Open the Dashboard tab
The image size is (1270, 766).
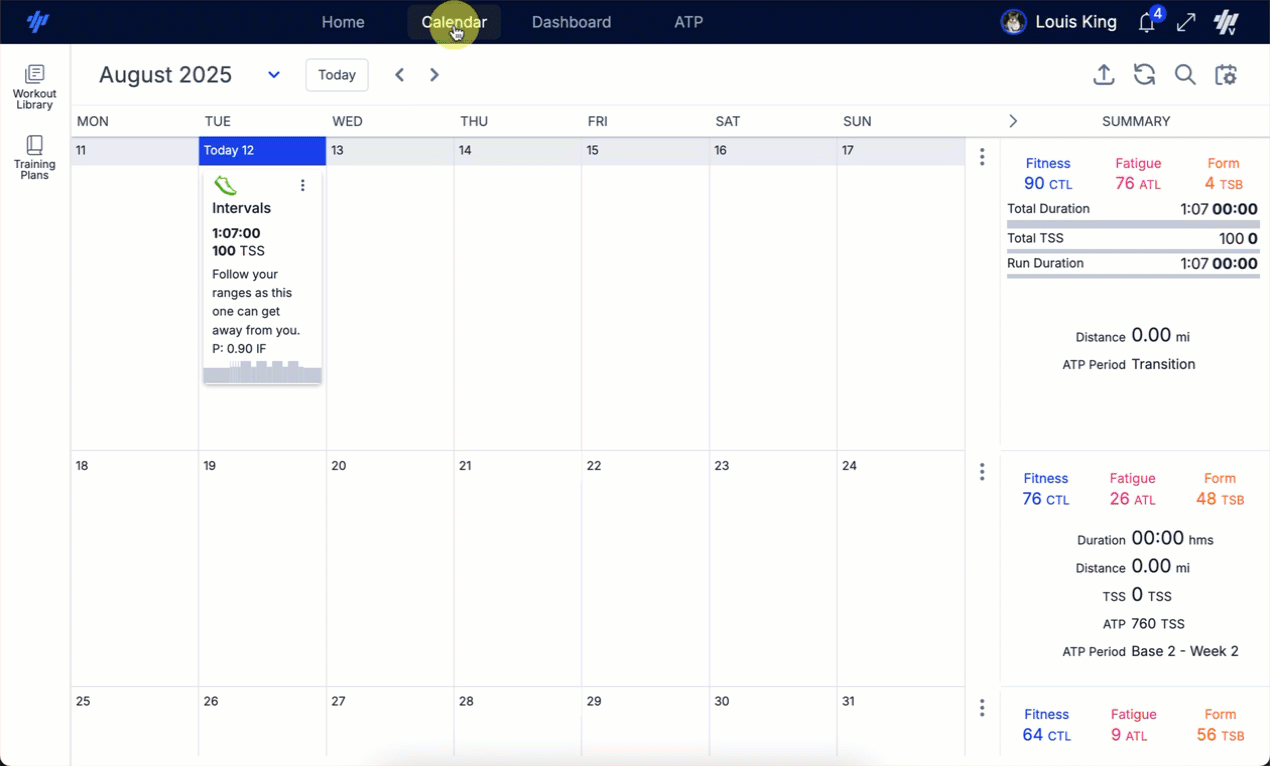click(571, 22)
